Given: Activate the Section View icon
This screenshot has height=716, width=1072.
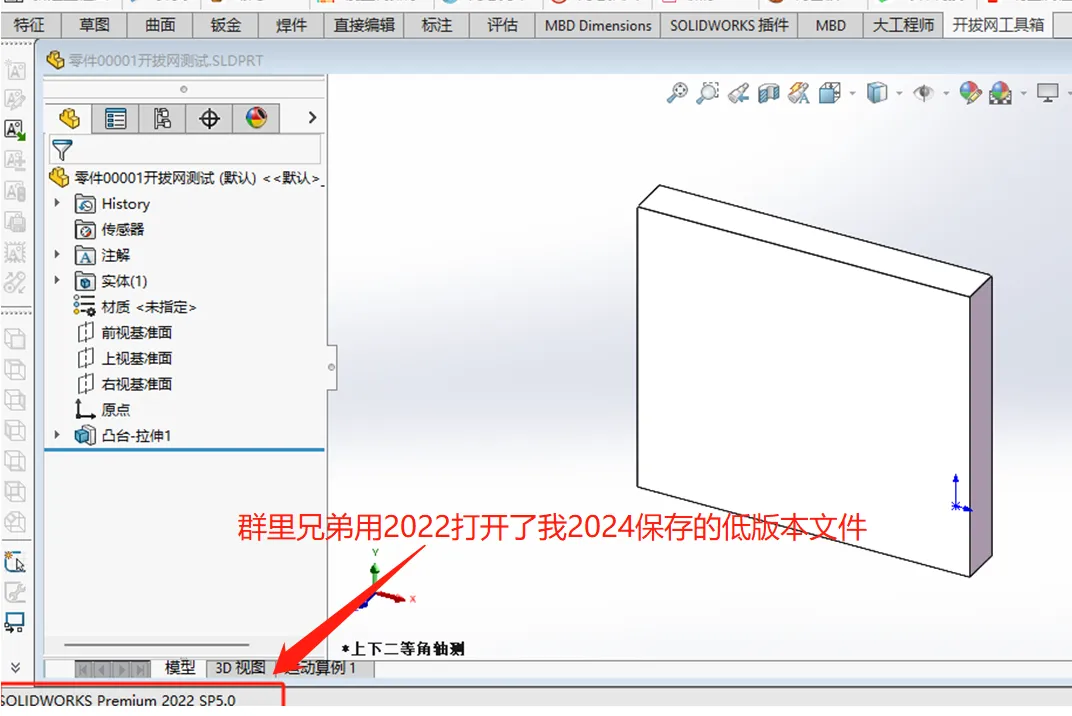Looking at the screenshot, I should pos(768,92).
